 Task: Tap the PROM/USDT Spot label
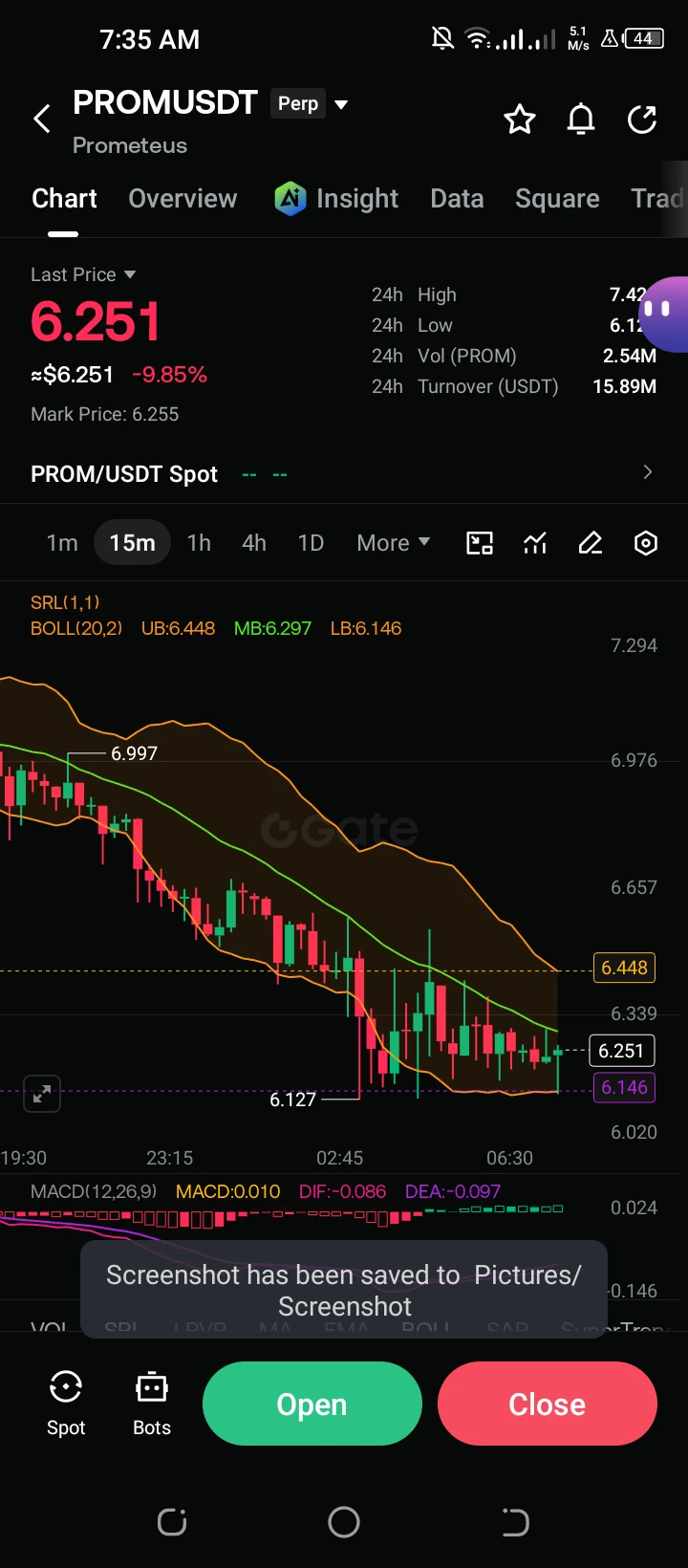click(124, 474)
